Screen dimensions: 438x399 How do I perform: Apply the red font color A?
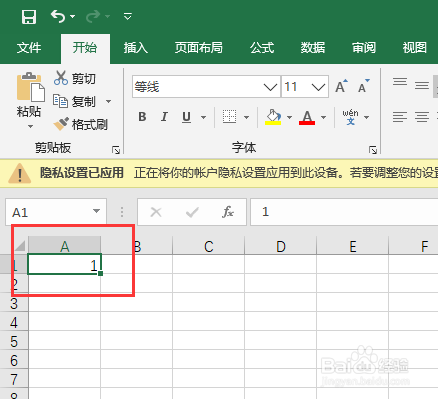(307, 117)
